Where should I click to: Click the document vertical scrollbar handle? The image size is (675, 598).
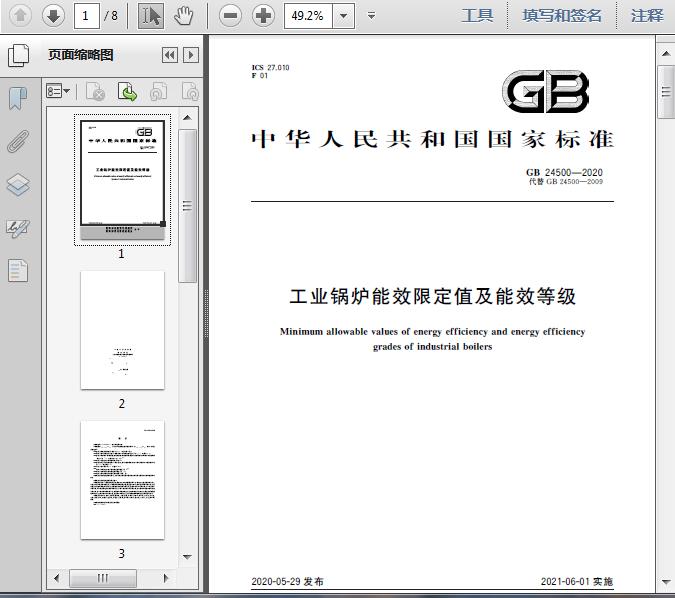[666, 92]
